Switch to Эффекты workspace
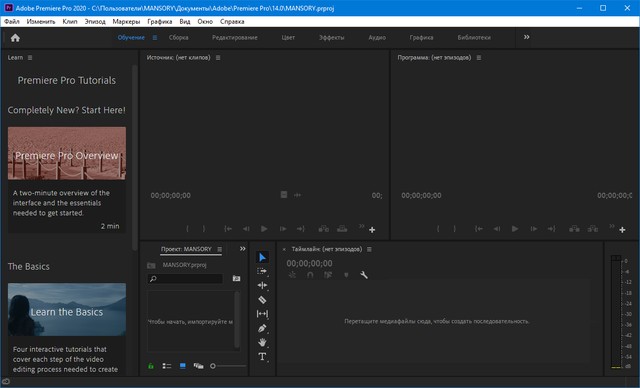The image size is (640, 388). click(x=331, y=38)
